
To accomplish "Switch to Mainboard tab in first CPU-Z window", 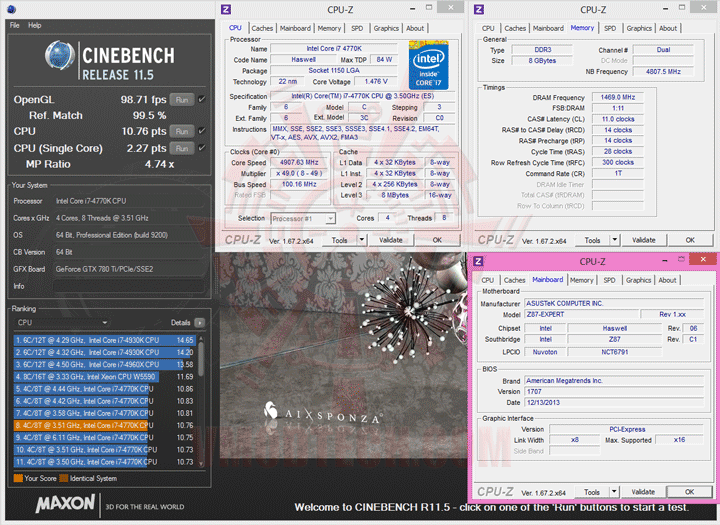I will pyautogui.click(x=295, y=28).
